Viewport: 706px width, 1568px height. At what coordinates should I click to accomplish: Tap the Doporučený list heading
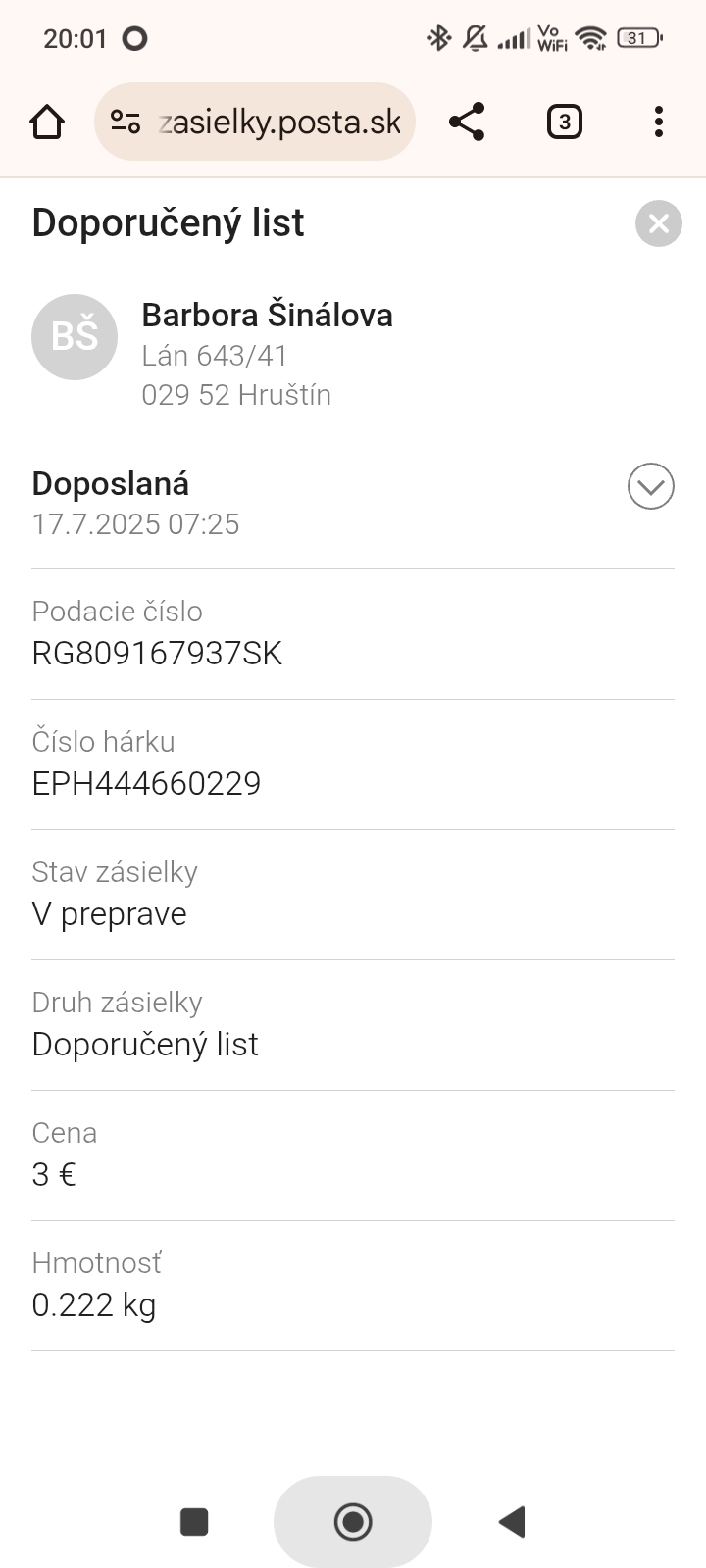168,223
